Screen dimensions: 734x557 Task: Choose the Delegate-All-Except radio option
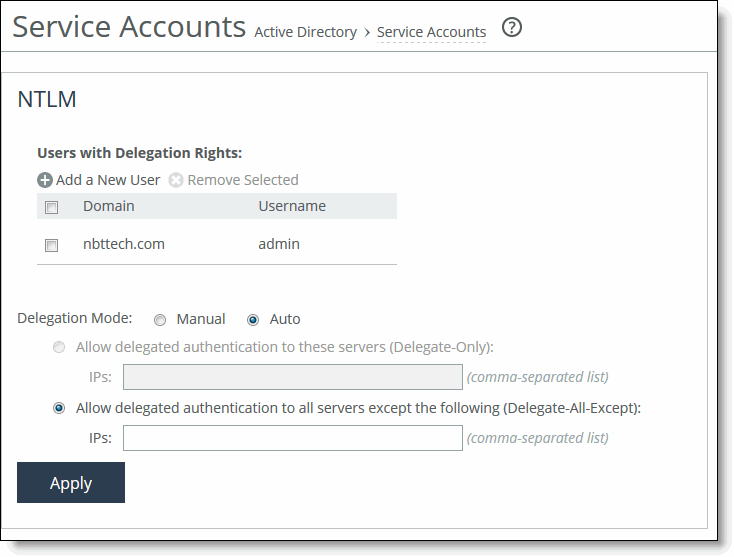59,408
